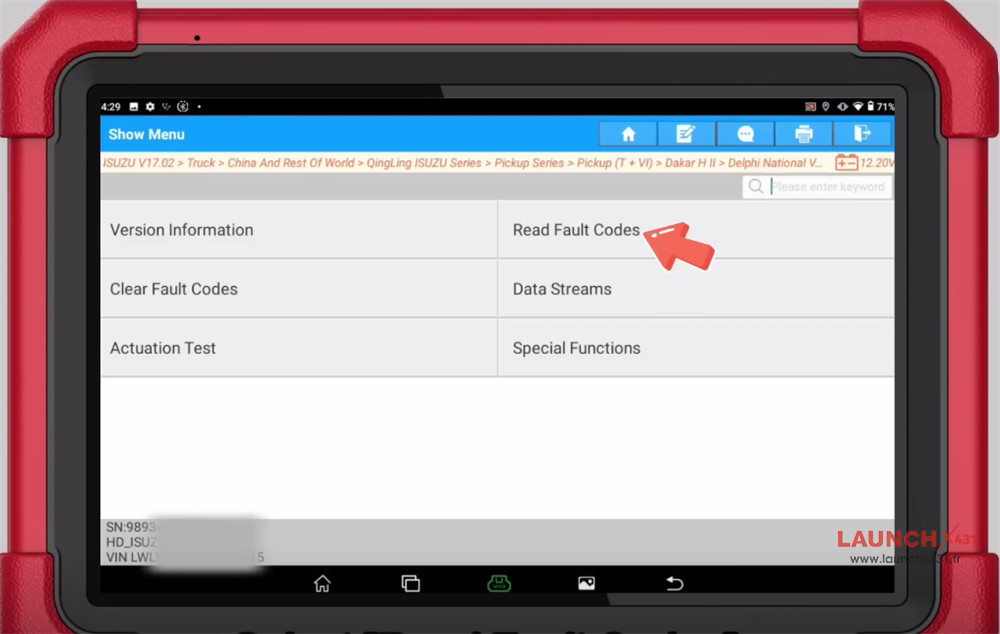Click 'QingLing ISUZU Series' in the breadcrumb

423,163
